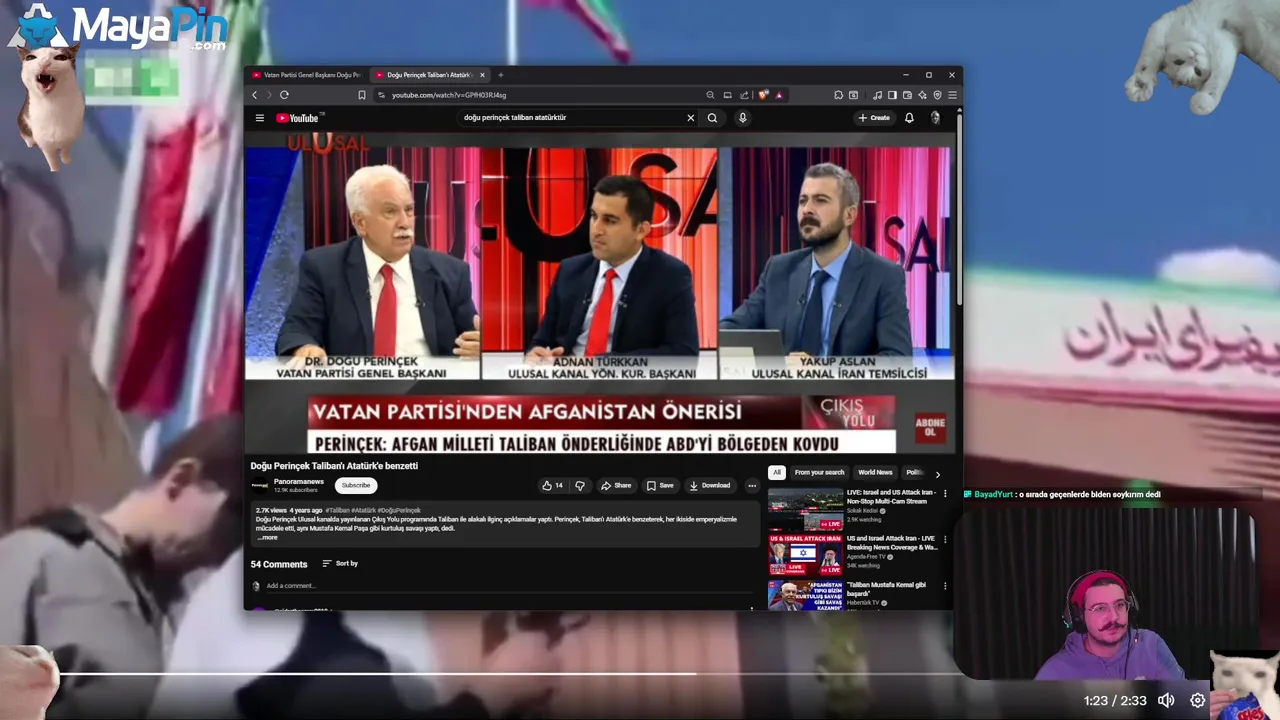Screen dimensions: 1280x720
Task: Open the YouTube hamburger guide menu
Action: pos(260,118)
